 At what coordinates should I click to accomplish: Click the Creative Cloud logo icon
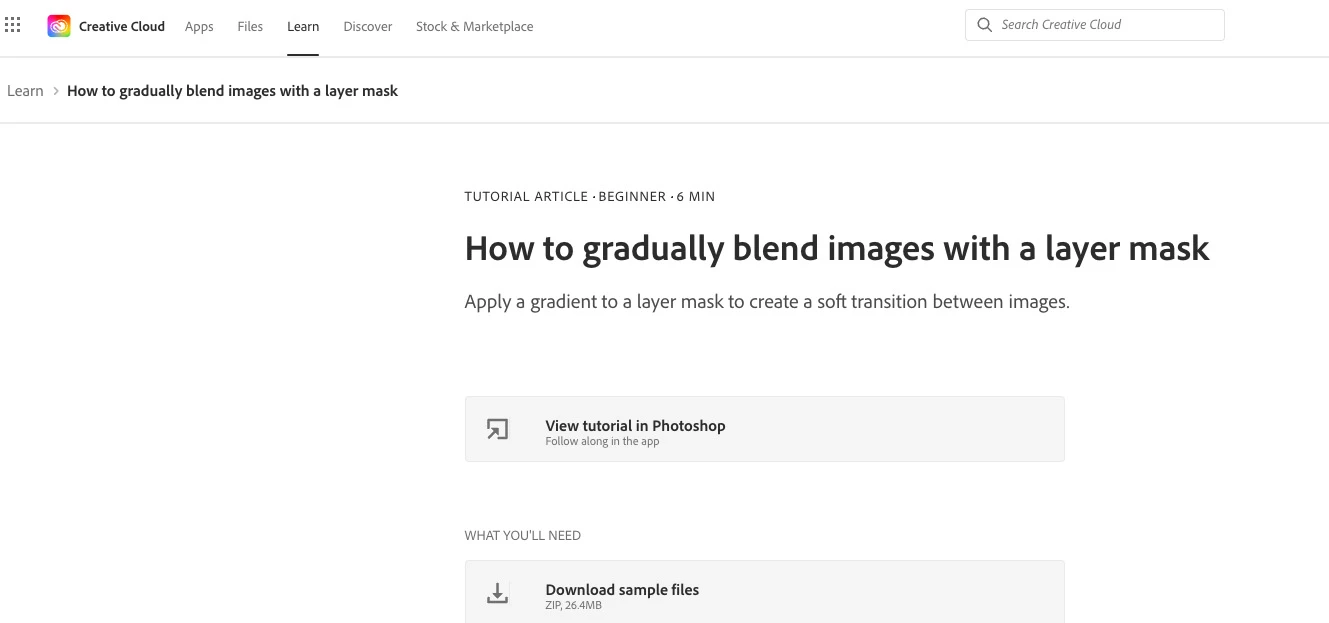(59, 26)
